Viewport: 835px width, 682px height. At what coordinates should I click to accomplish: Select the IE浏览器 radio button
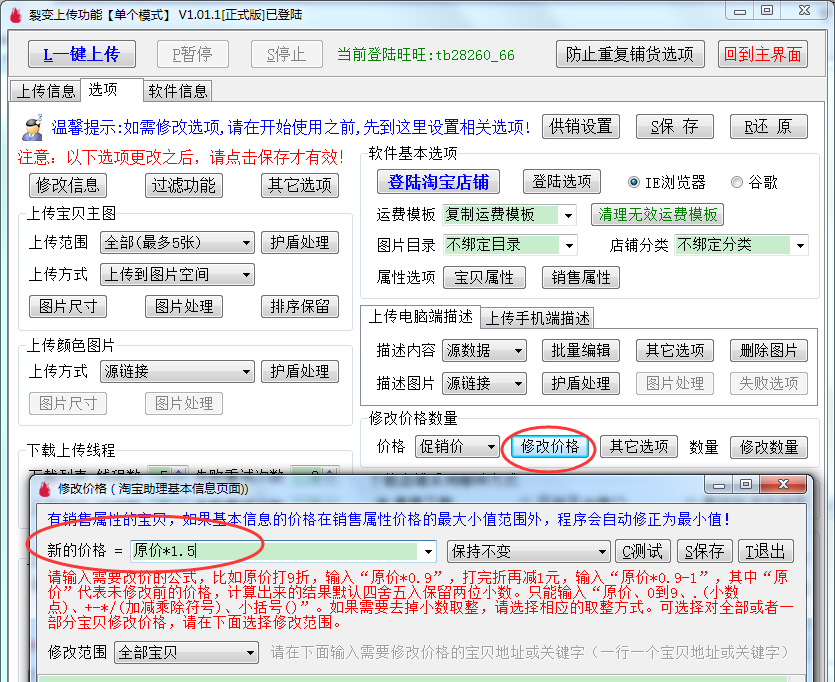click(x=634, y=182)
